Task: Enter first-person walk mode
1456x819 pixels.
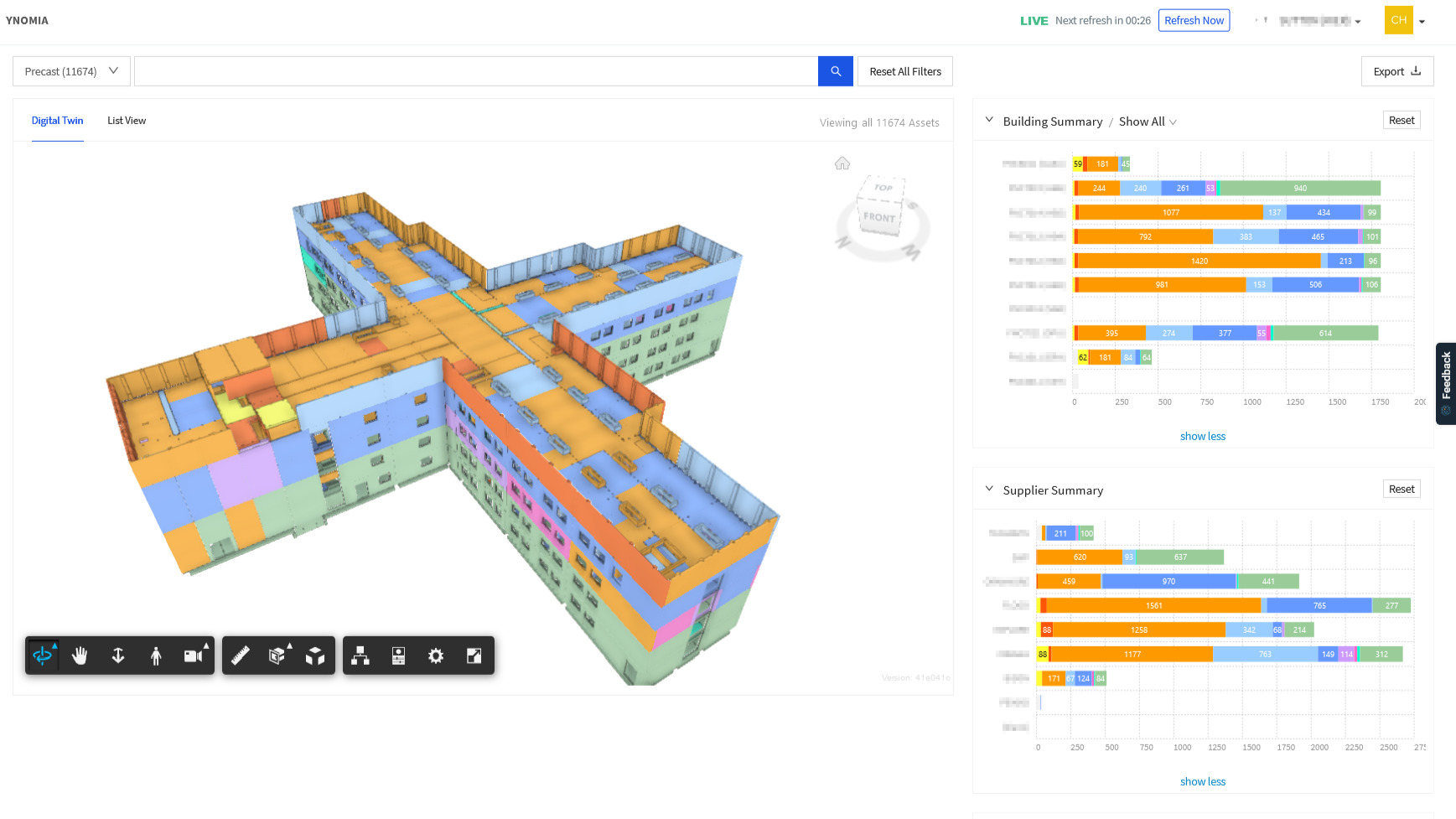Action: click(x=156, y=656)
